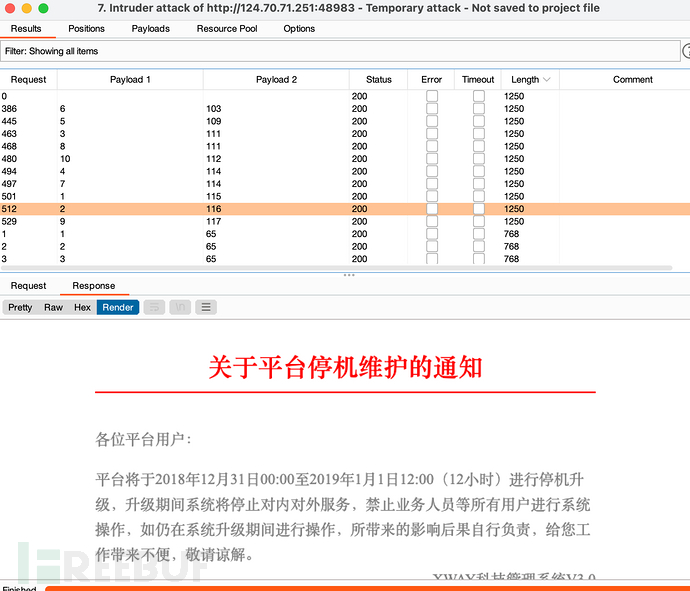Sort by the Request column header
The image size is (690, 591).
(x=28, y=80)
